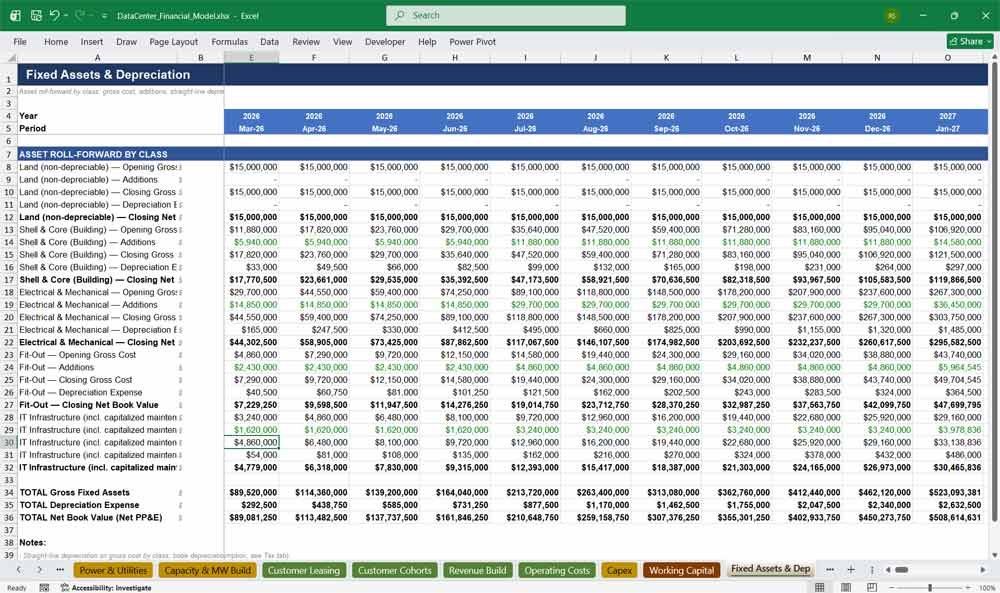
Task: Open the Undo history dropdown arrow
Action: [x=66, y=16]
